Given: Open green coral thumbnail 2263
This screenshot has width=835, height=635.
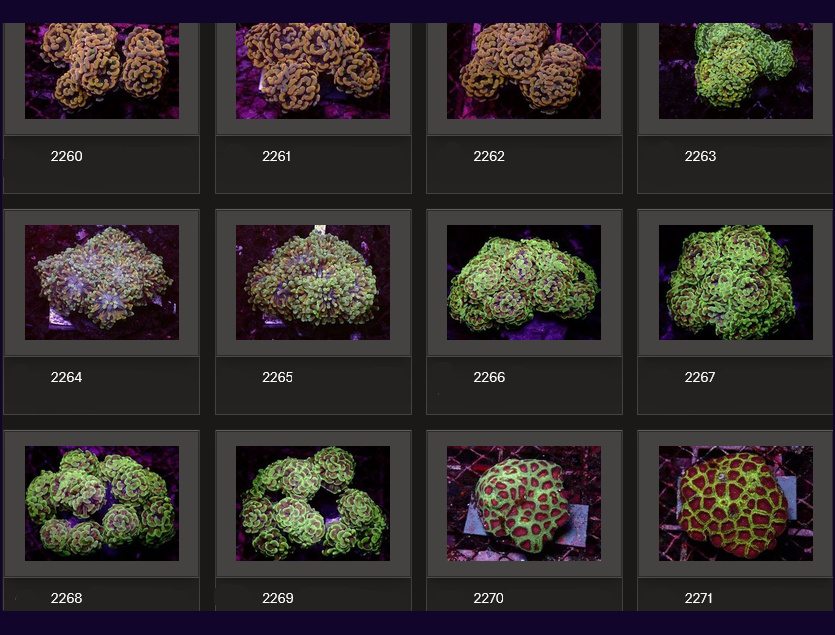Looking at the screenshot, I should [x=735, y=71].
